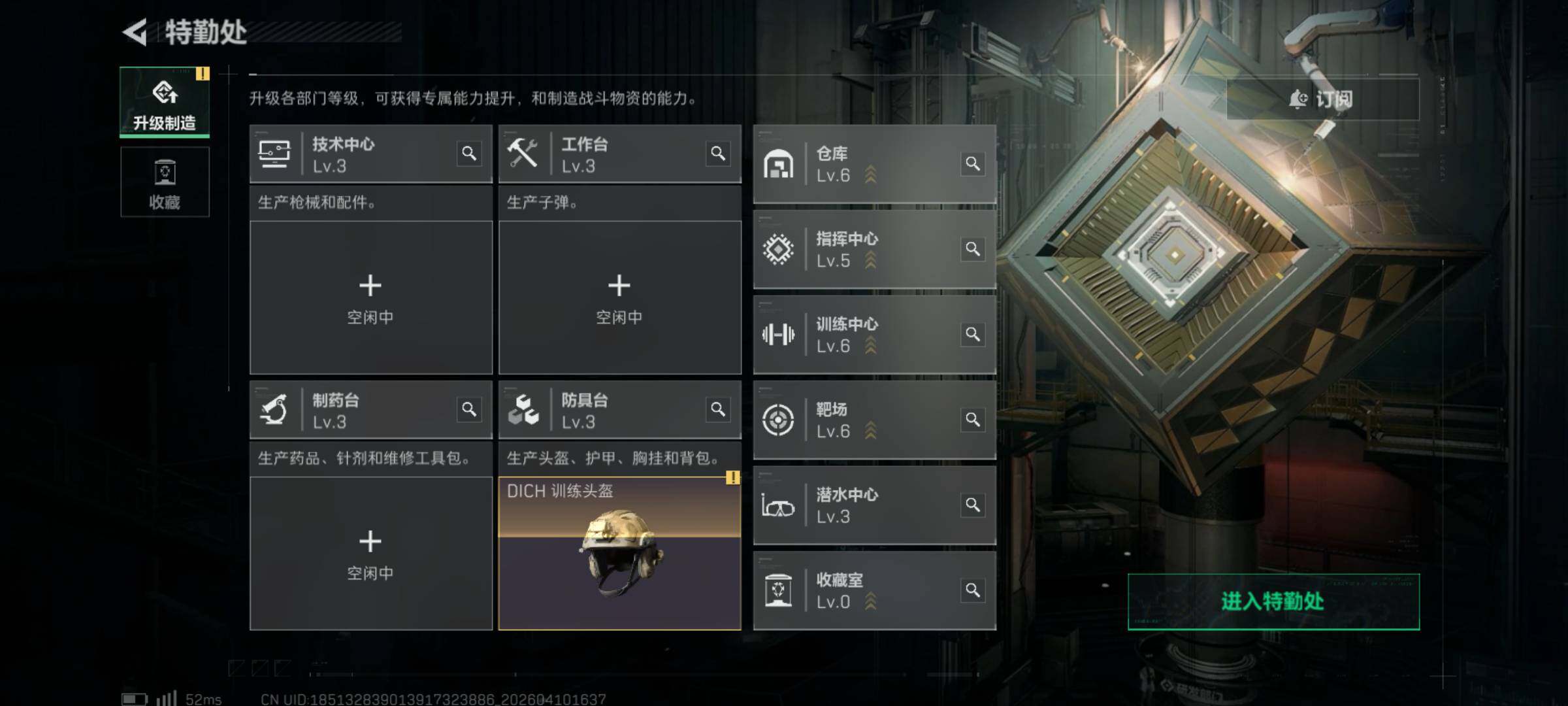Click the 仓库 upgrade chevron arrows
The width and height of the screenshot is (1568, 706).
click(871, 175)
